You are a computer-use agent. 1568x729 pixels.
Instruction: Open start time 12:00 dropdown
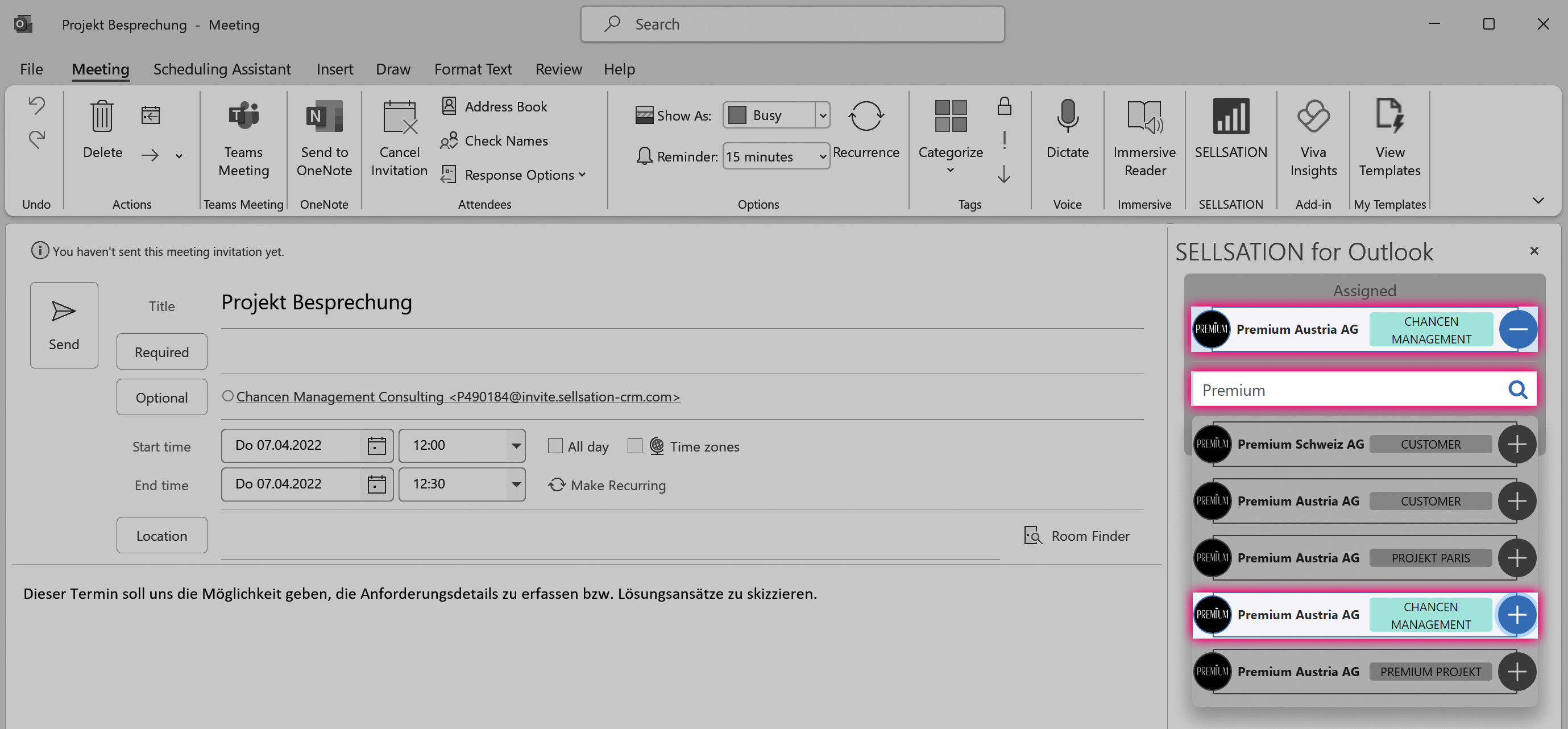(x=516, y=446)
